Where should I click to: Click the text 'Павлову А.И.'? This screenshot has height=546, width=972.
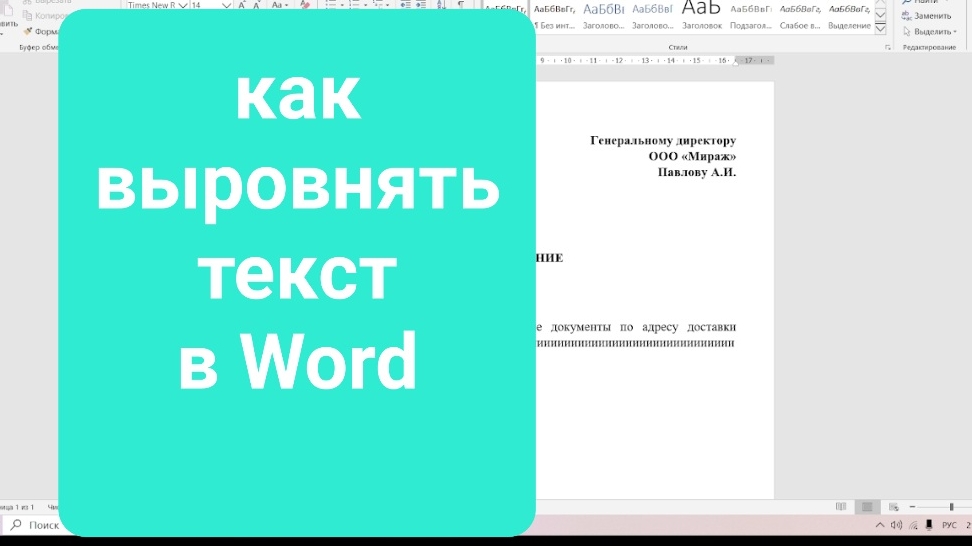tap(697, 172)
